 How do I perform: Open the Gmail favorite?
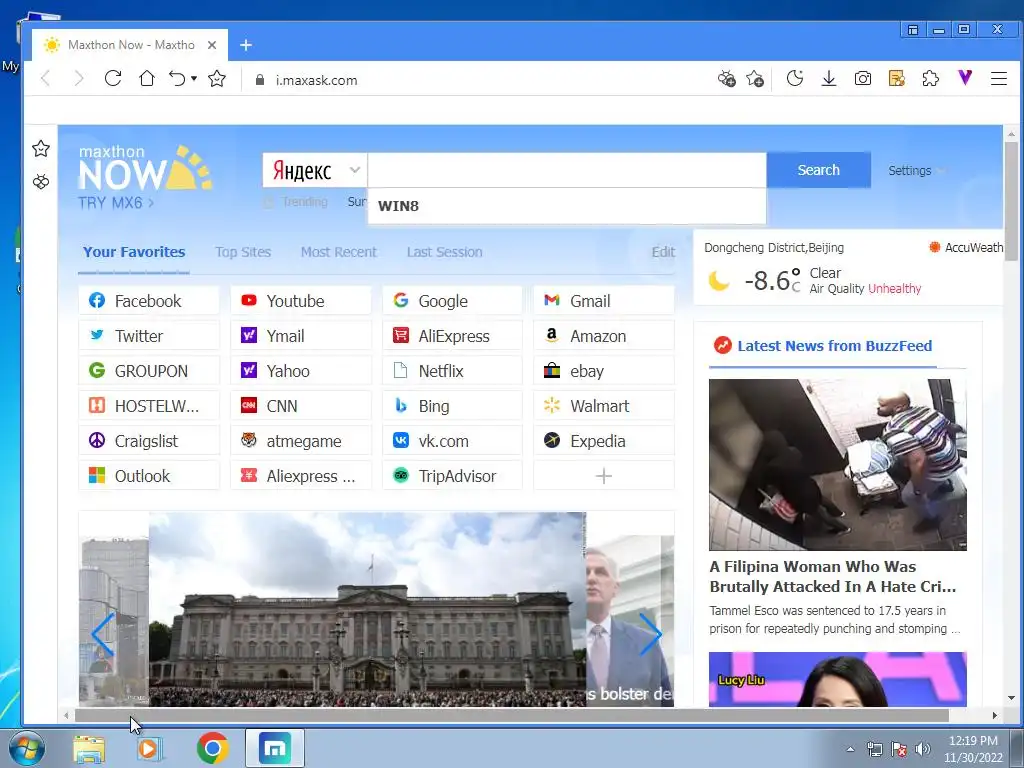pyautogui.click(x=604, y=301)
